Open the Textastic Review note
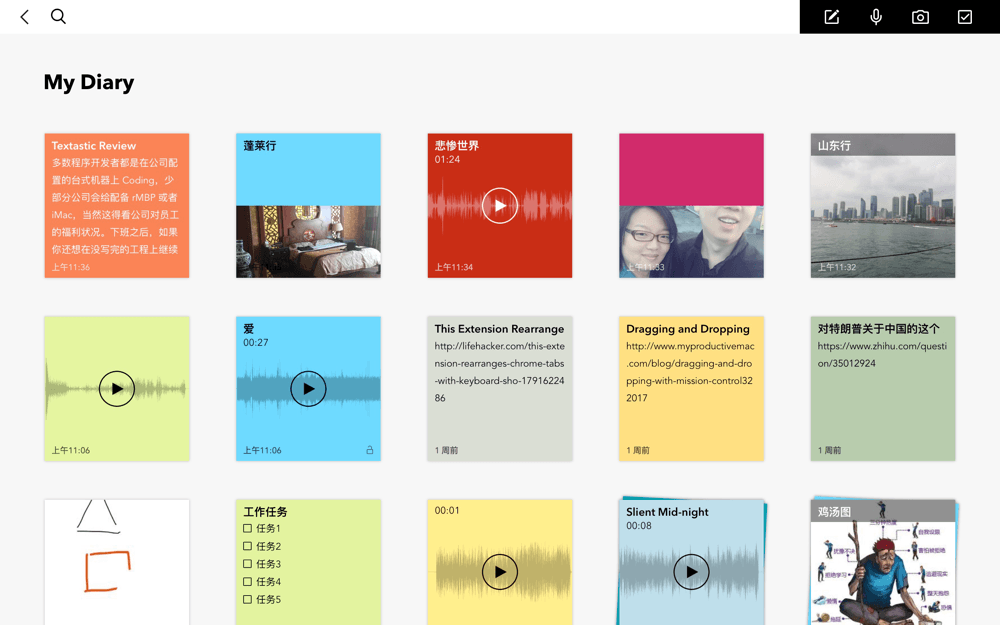The image size is (1000, 625). (x=117, y=206)
